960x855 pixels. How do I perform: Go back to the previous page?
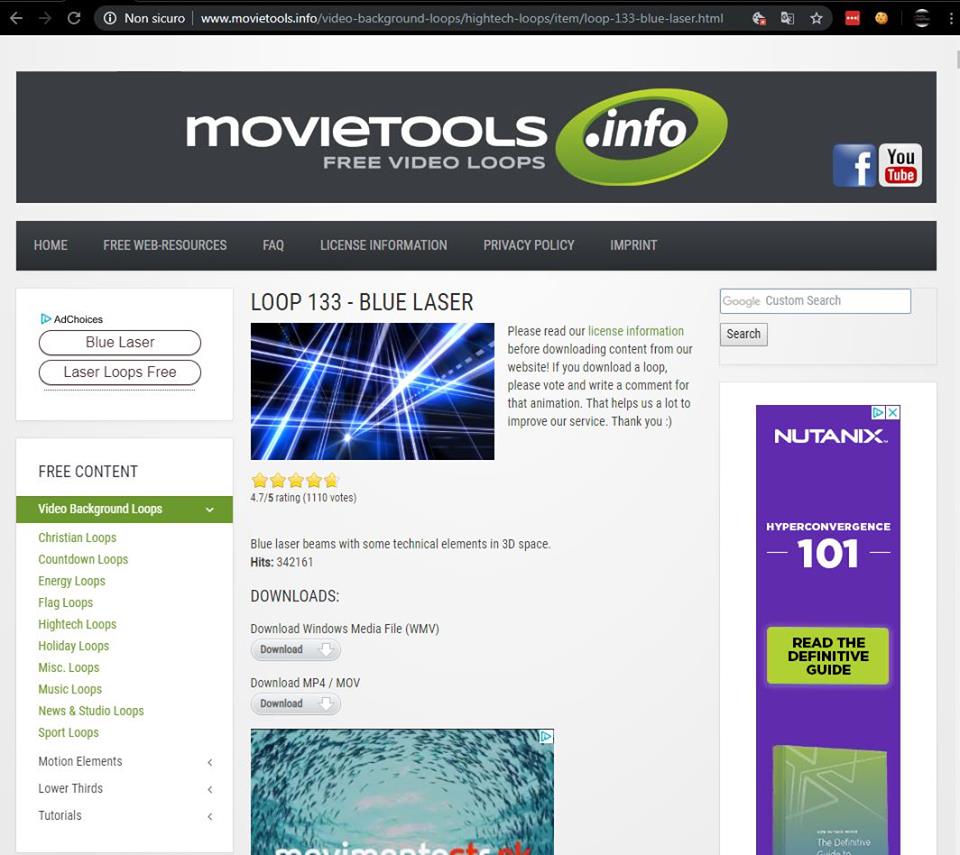click(16, 18)
